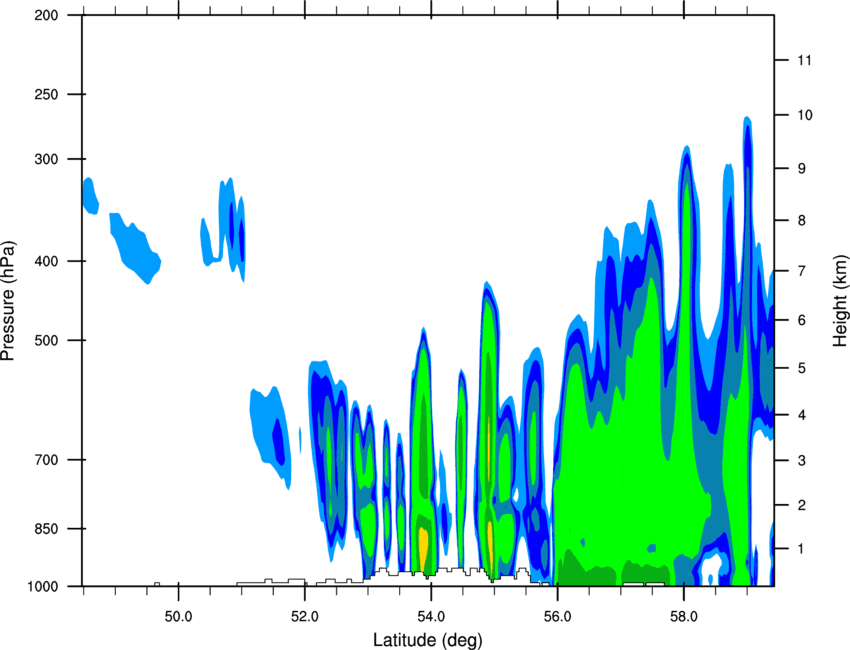Select the 850 pressure tick label

(47, 529)
